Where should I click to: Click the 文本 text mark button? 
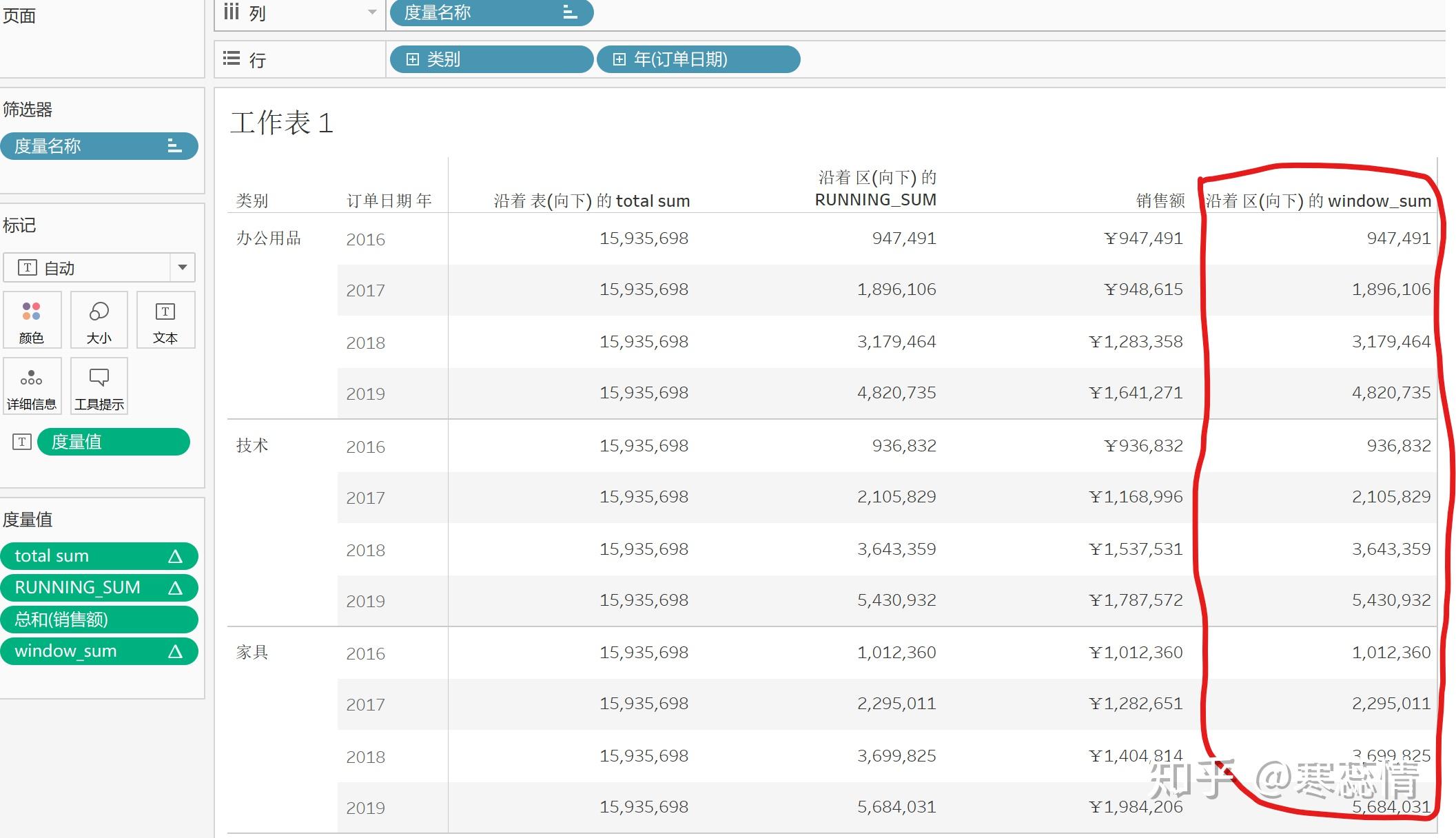point(165,320)
